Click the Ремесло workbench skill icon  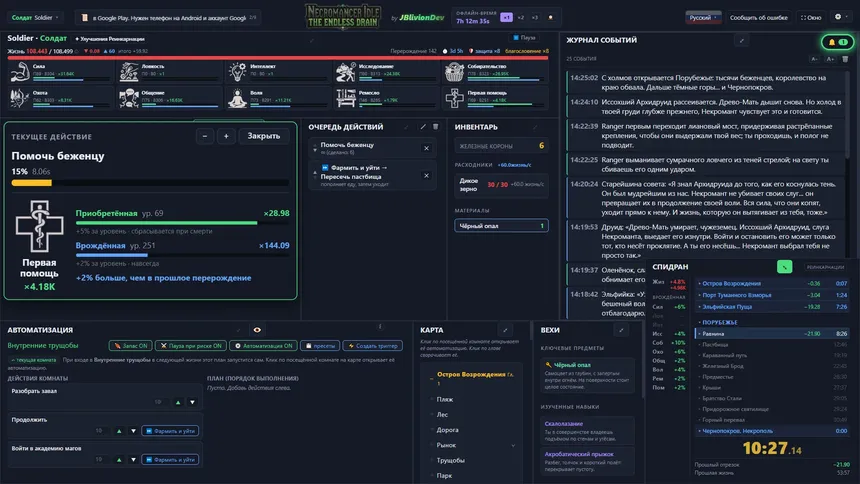(346, 98)
